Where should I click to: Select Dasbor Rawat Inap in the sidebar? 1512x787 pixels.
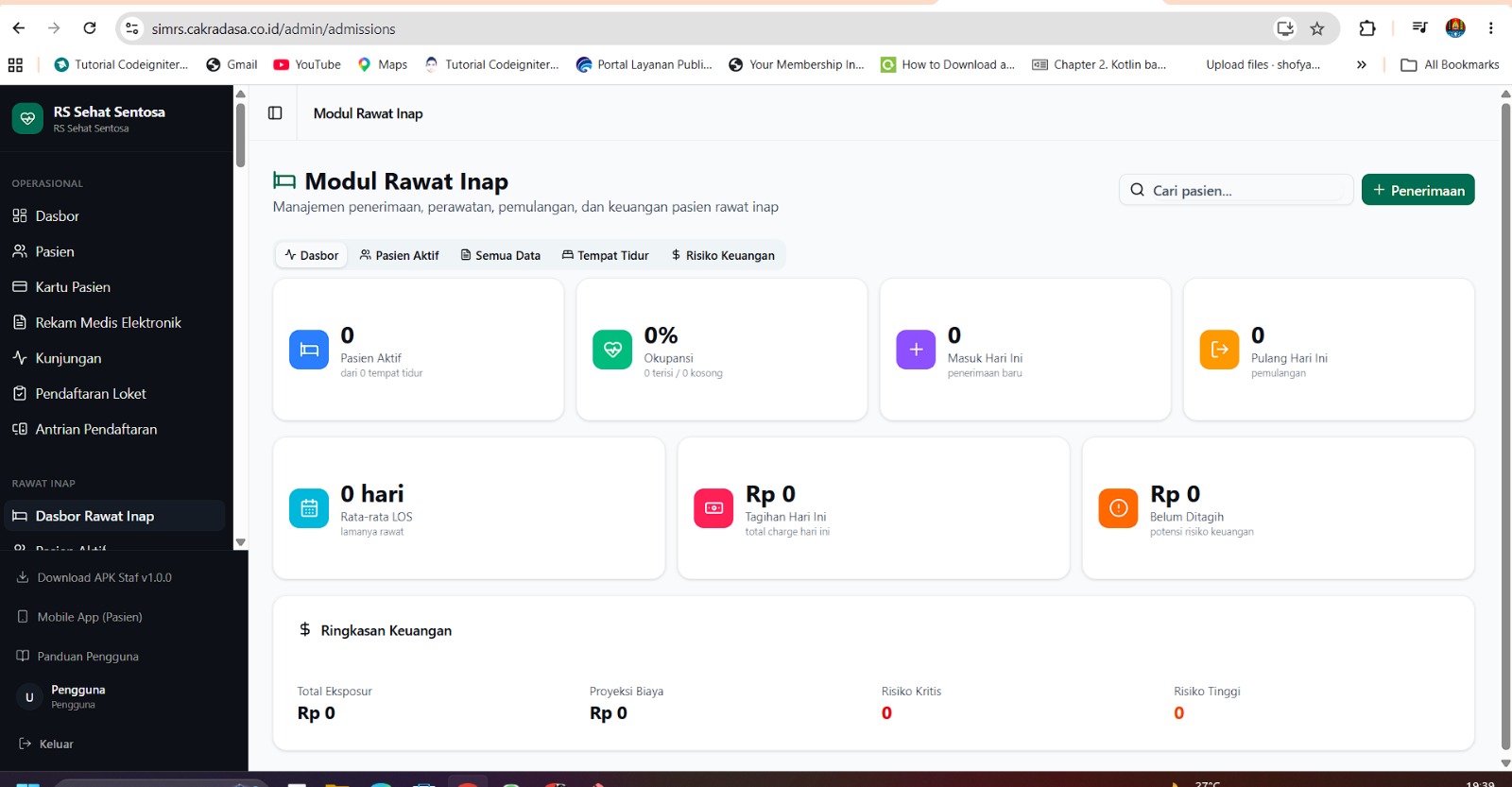click(113, 516)
